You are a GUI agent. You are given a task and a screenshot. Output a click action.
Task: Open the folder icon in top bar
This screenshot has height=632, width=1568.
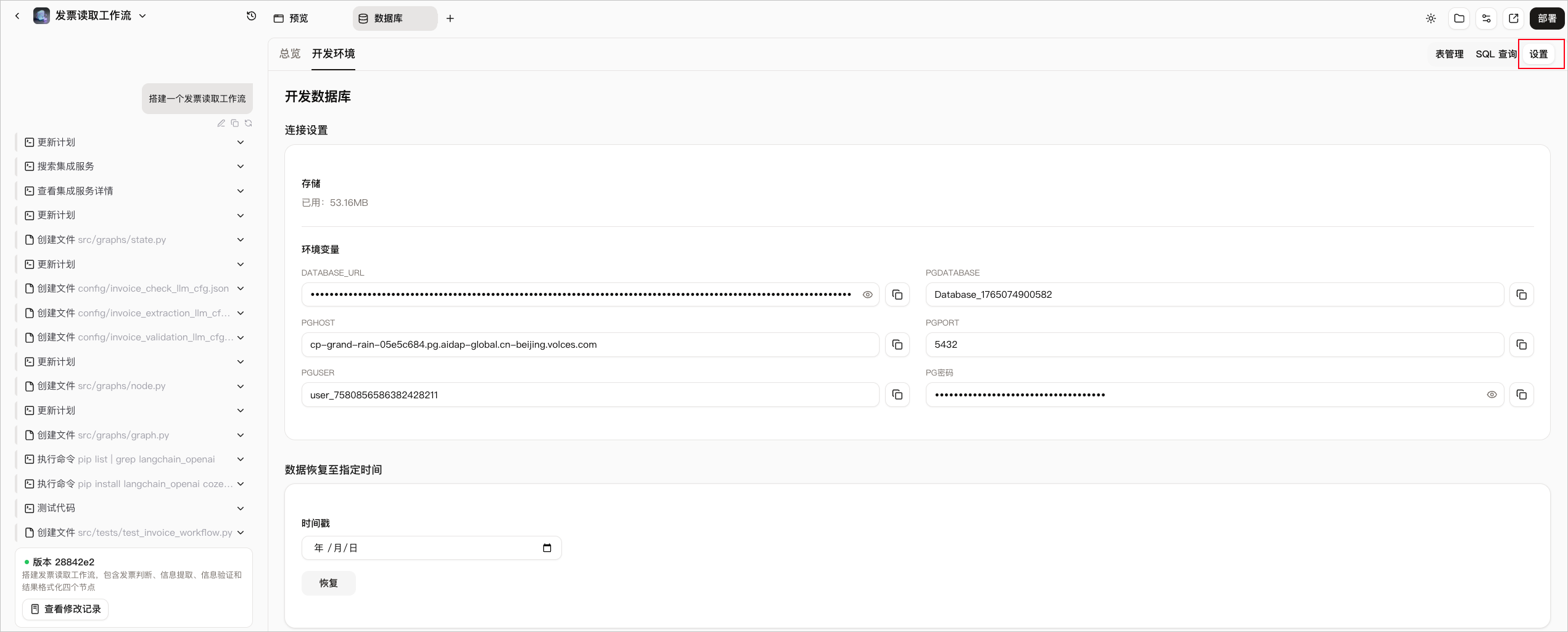[x=1459, y=18]
